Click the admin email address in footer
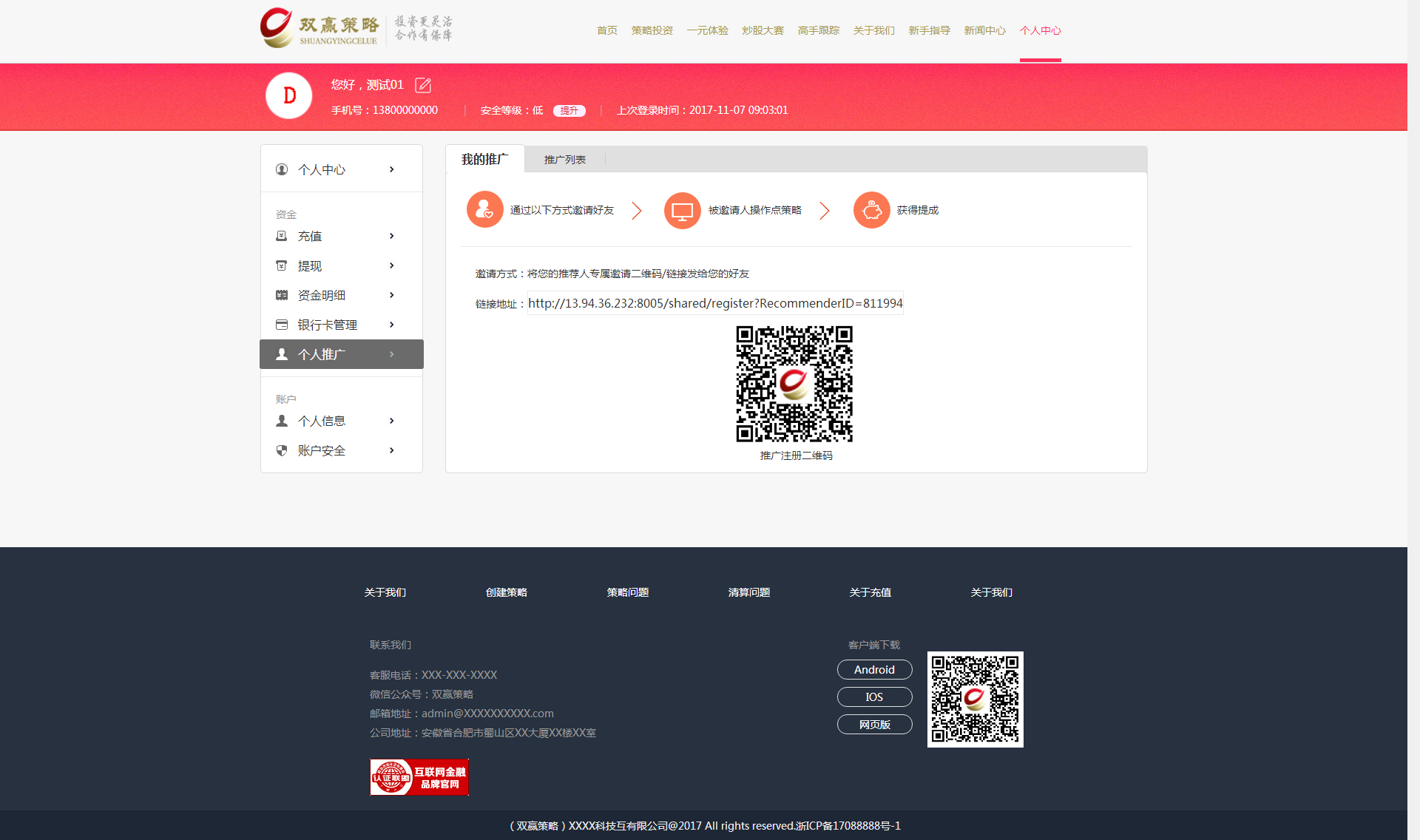The height and width of the screenshot is (840, 1420). tap(487, 714)
